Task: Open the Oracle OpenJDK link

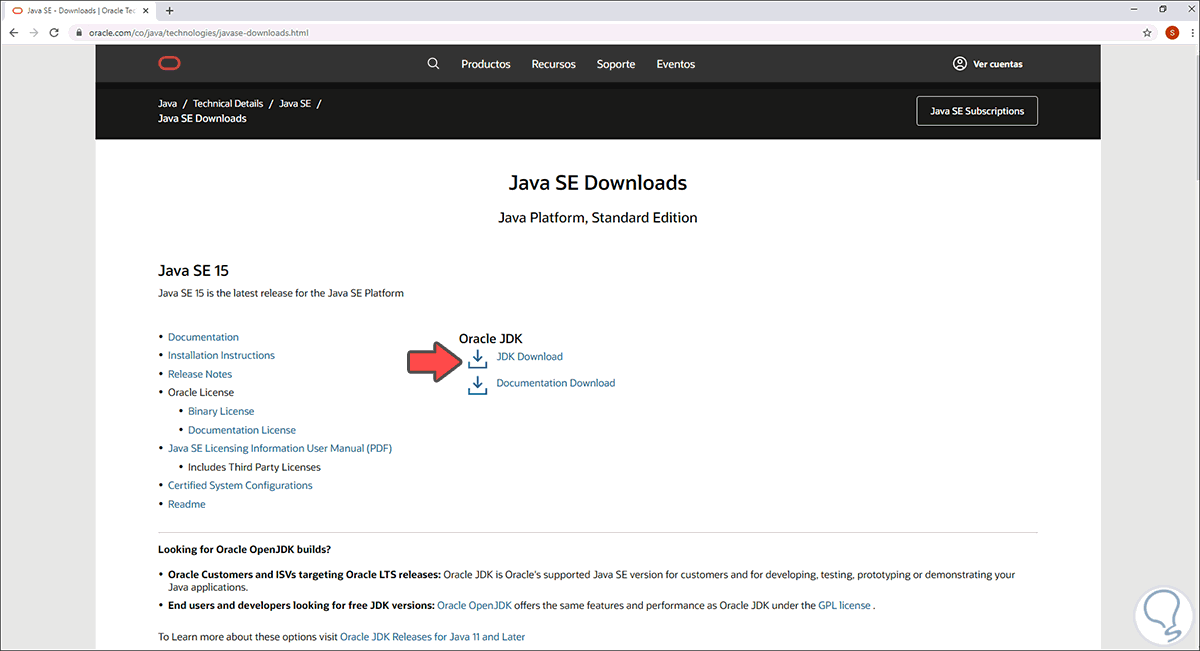Action: coord(474,604)
